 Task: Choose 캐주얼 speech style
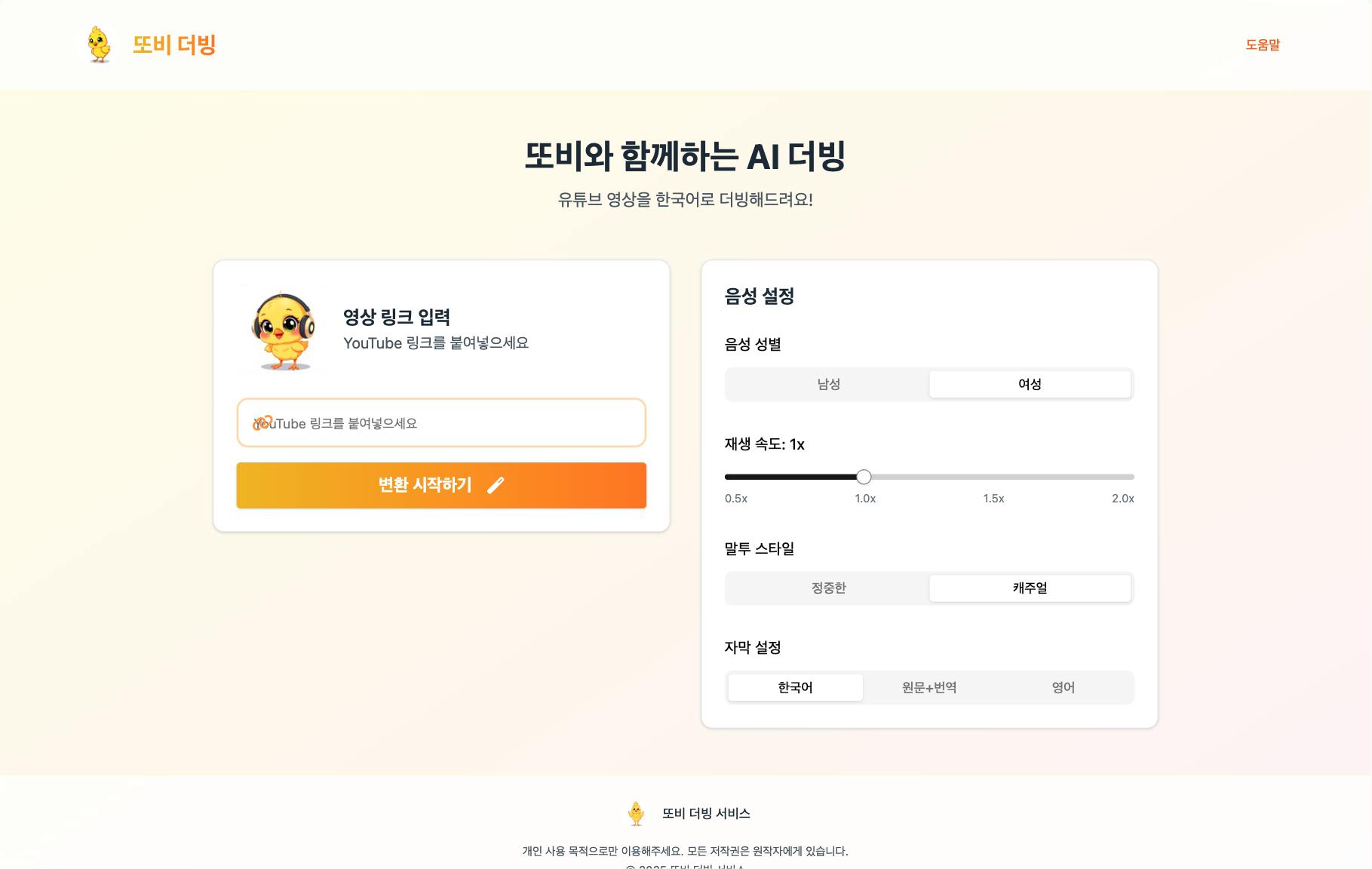[1030, 588]
